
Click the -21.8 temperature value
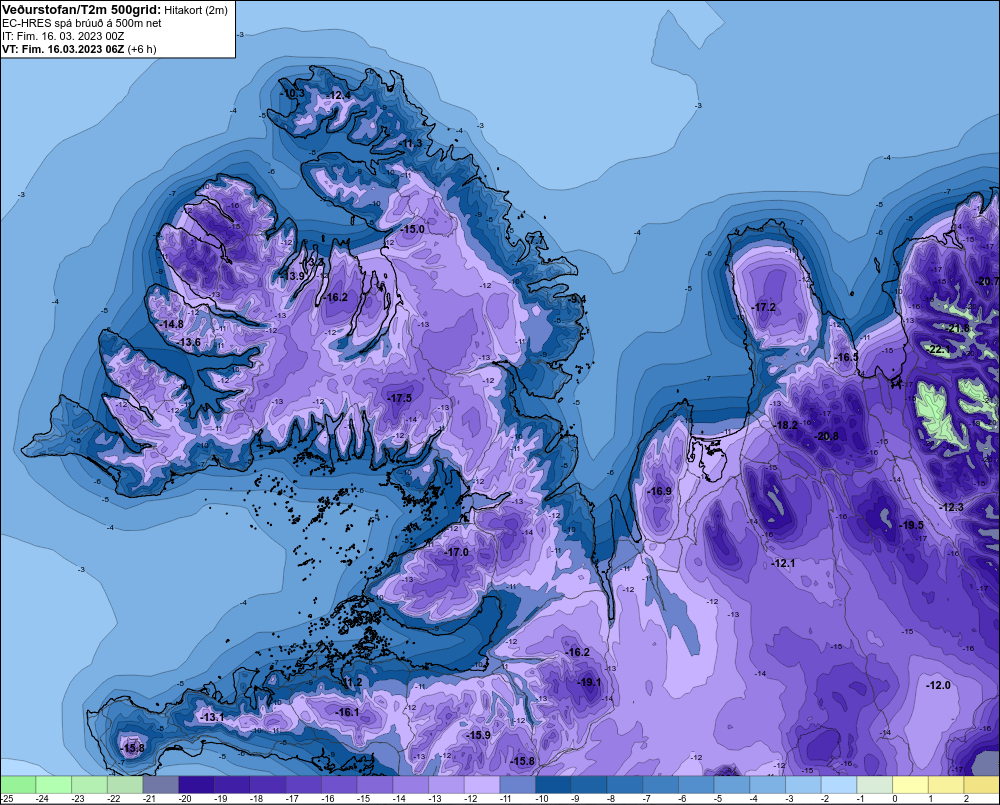pos(959,329)
